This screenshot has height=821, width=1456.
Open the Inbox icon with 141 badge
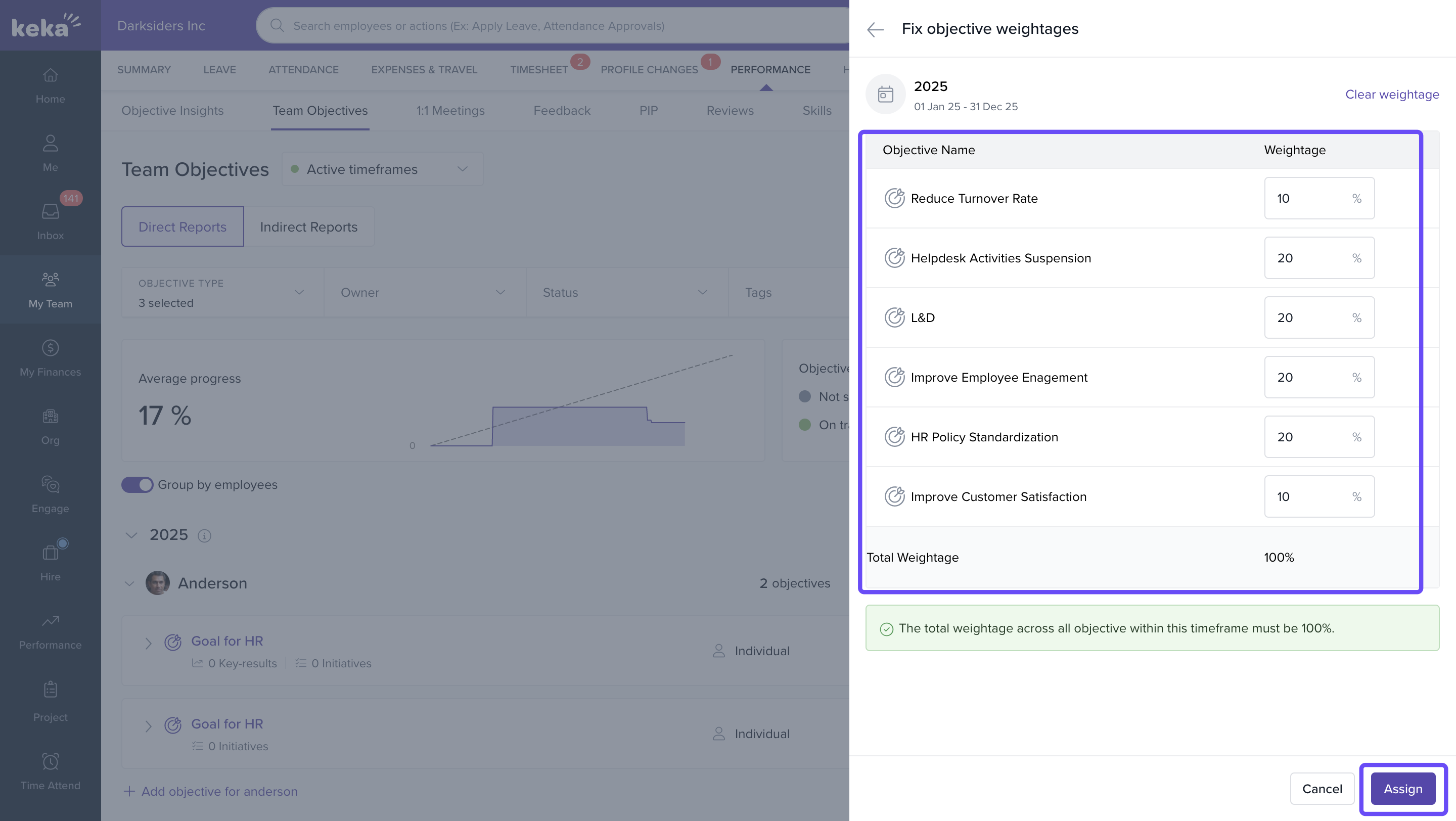[x=51, y=211]
